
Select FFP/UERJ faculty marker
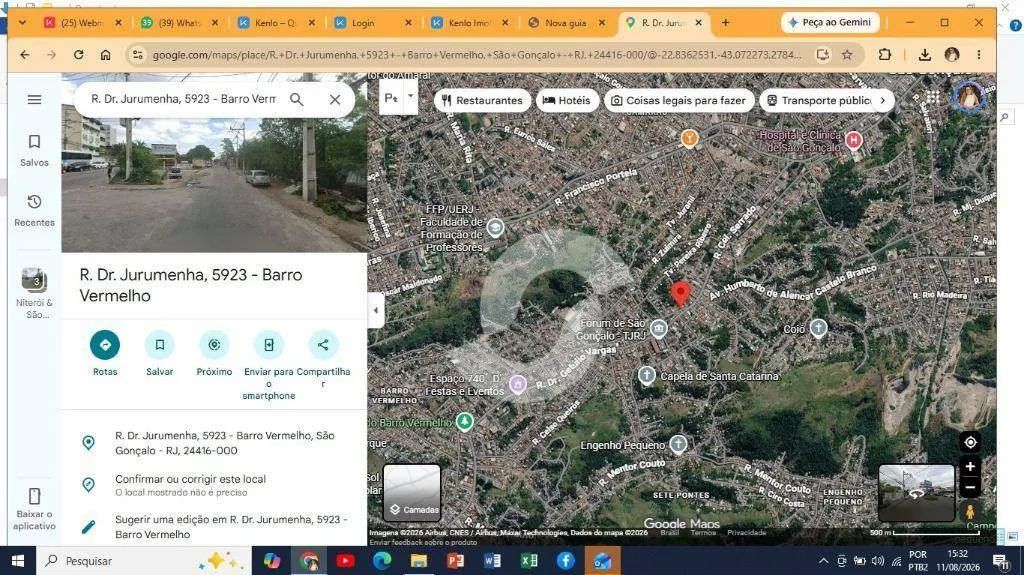click(496, 227)
